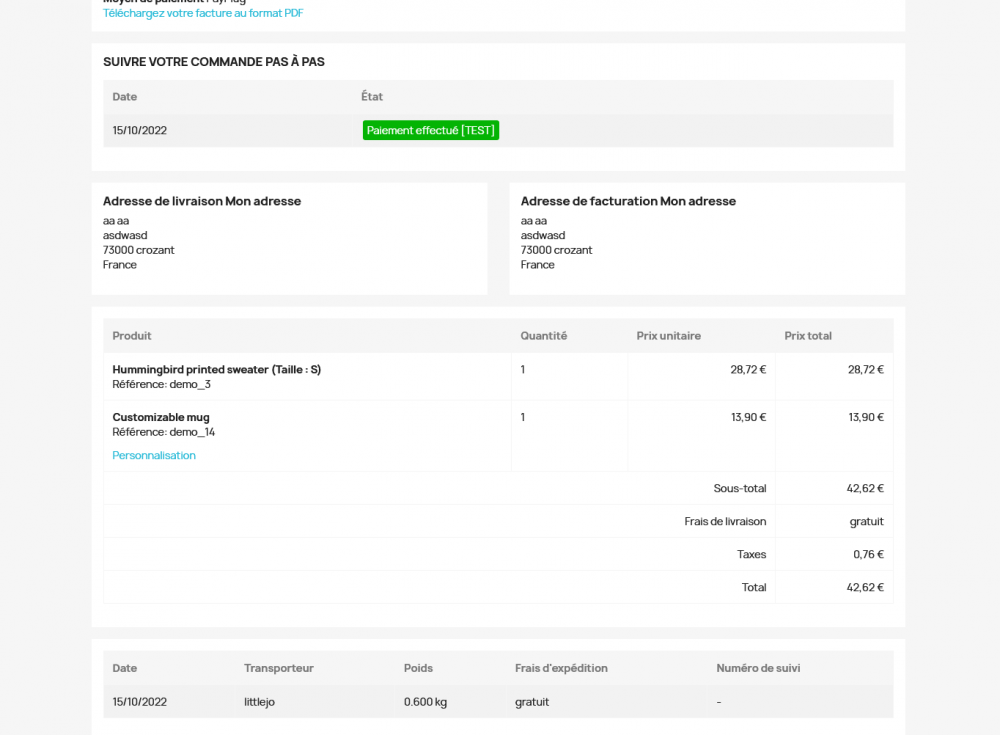Click the Numéro de suivi column header
Screen dimensions: 1000x735
(x=758, y=668)
